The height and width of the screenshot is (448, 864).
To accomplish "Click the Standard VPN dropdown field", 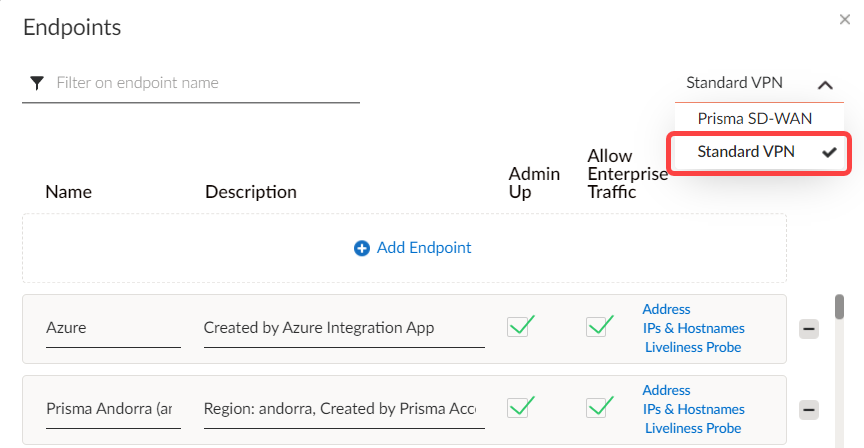I will (x=735, y=83).
